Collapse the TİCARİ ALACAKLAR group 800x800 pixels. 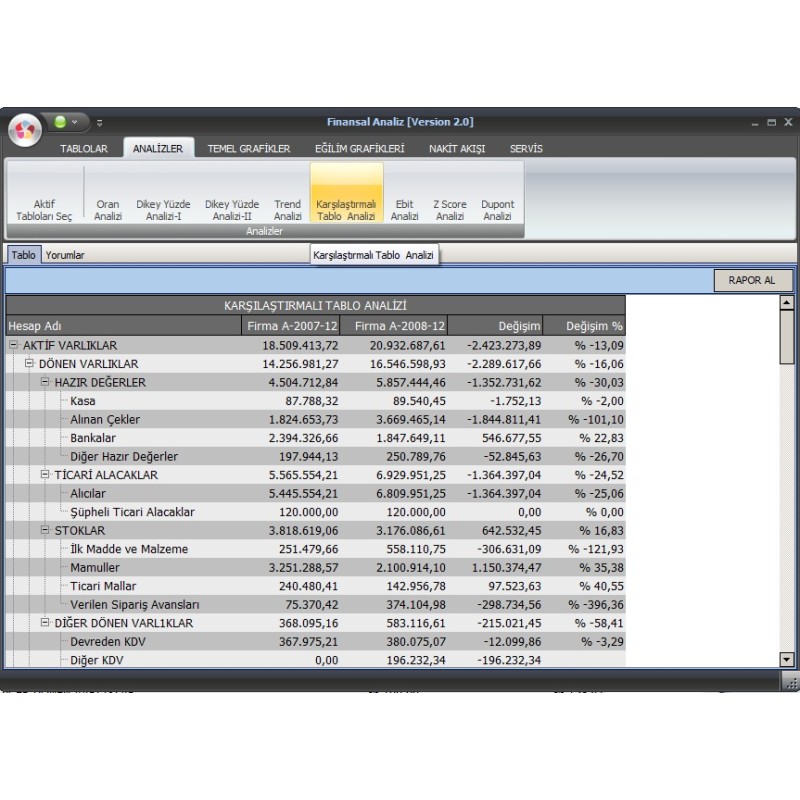(45, 474)
